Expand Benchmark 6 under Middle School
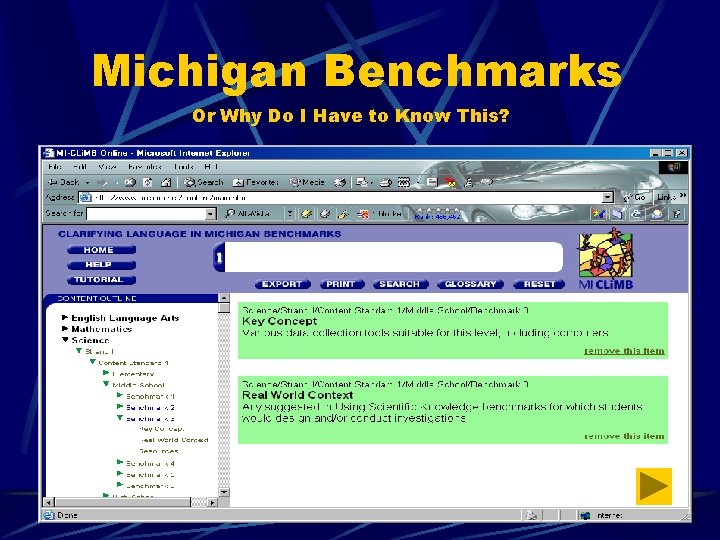Viewport: 720px width, 540px height. coord(120,485)
